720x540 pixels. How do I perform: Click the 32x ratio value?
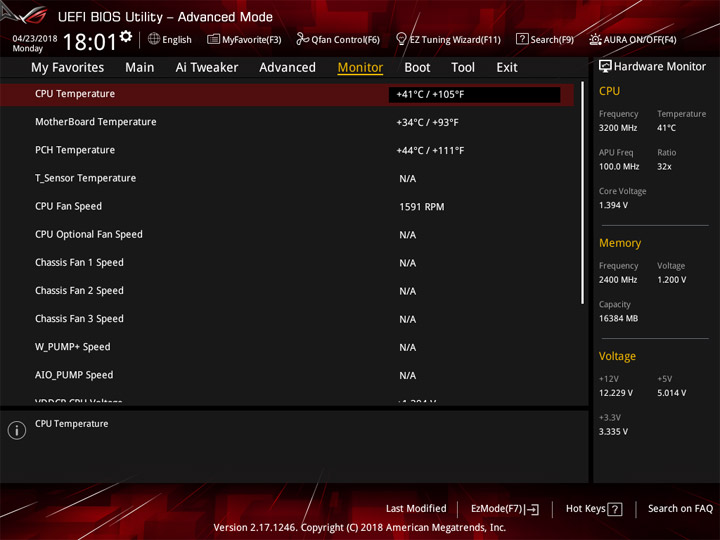pyautogui.click(x=664, y=167)
